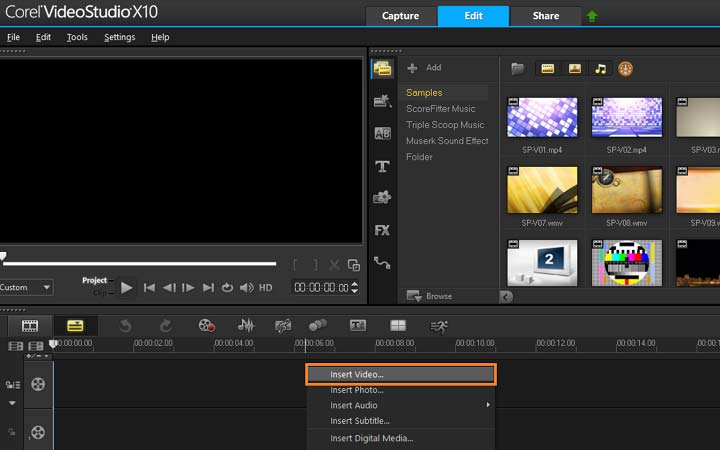The image size is (720, 450).
Task: Click the Browse button
Action: tap(430, 296)
